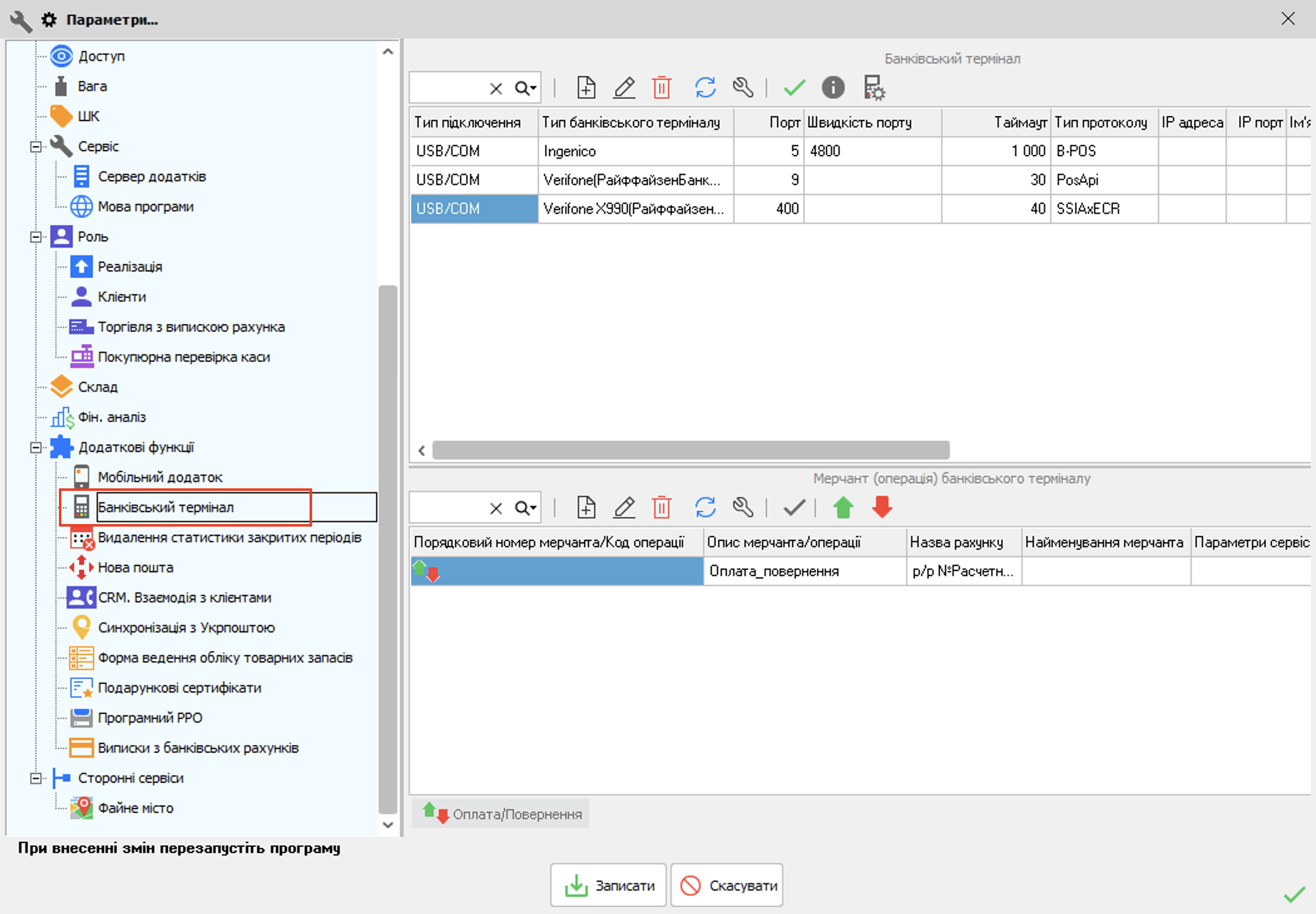The image size is (1316, 914).
Task: Collapse the Додаткові функції tree node
Action: [x=36, y=448]
